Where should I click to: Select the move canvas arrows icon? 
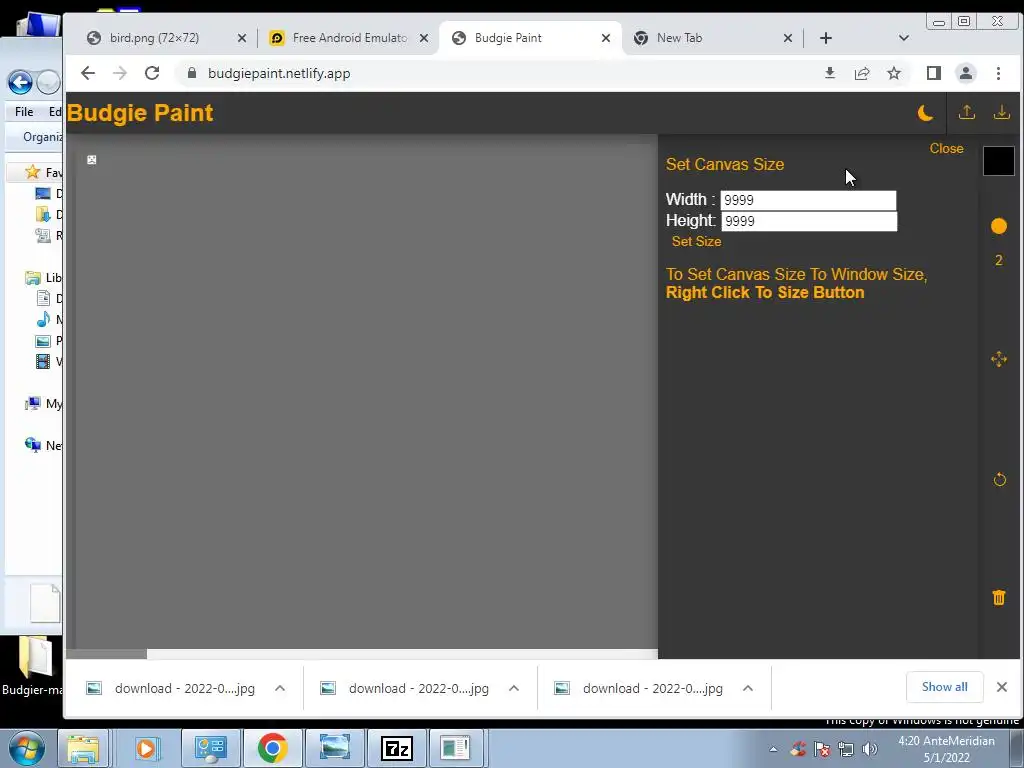[x=999, y=359]
